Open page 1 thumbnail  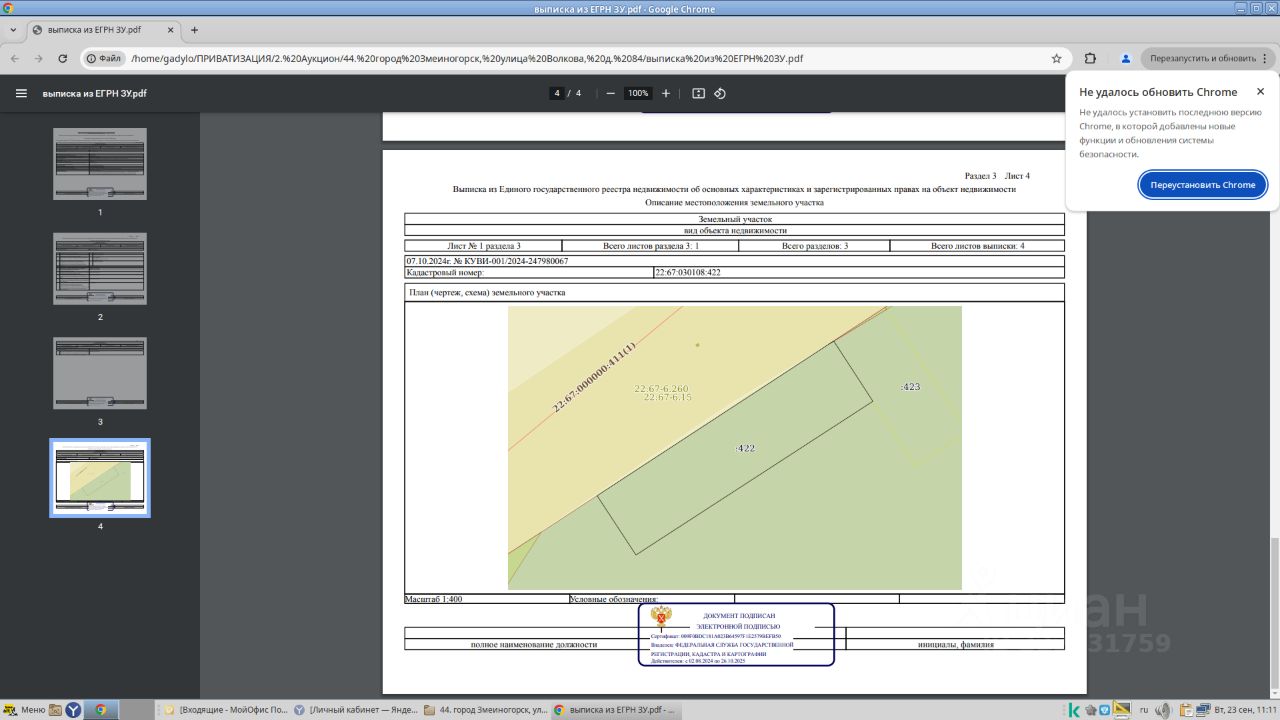point(100,164)
